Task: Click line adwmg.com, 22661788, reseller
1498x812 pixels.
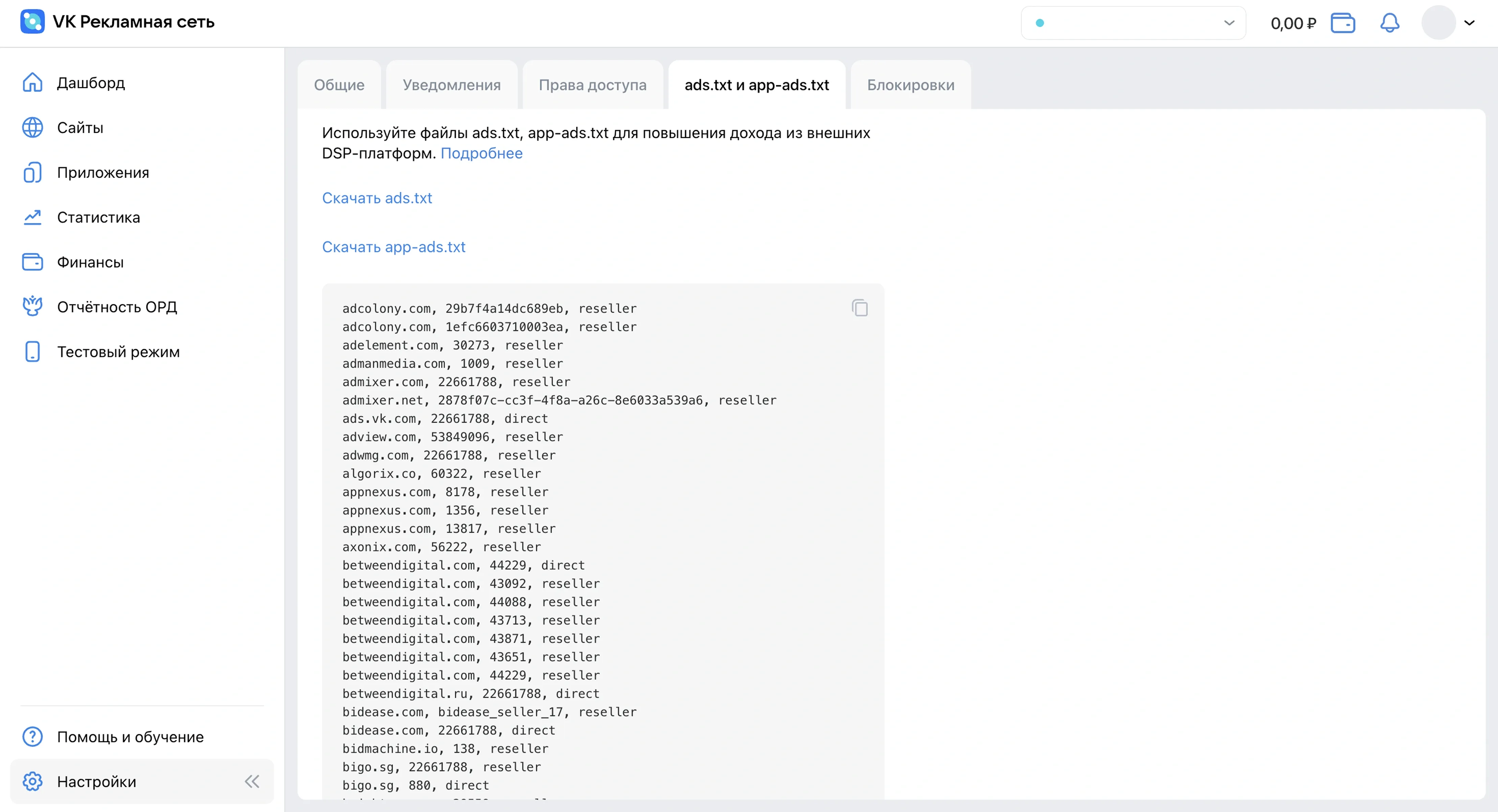Action: pos(449,455)
